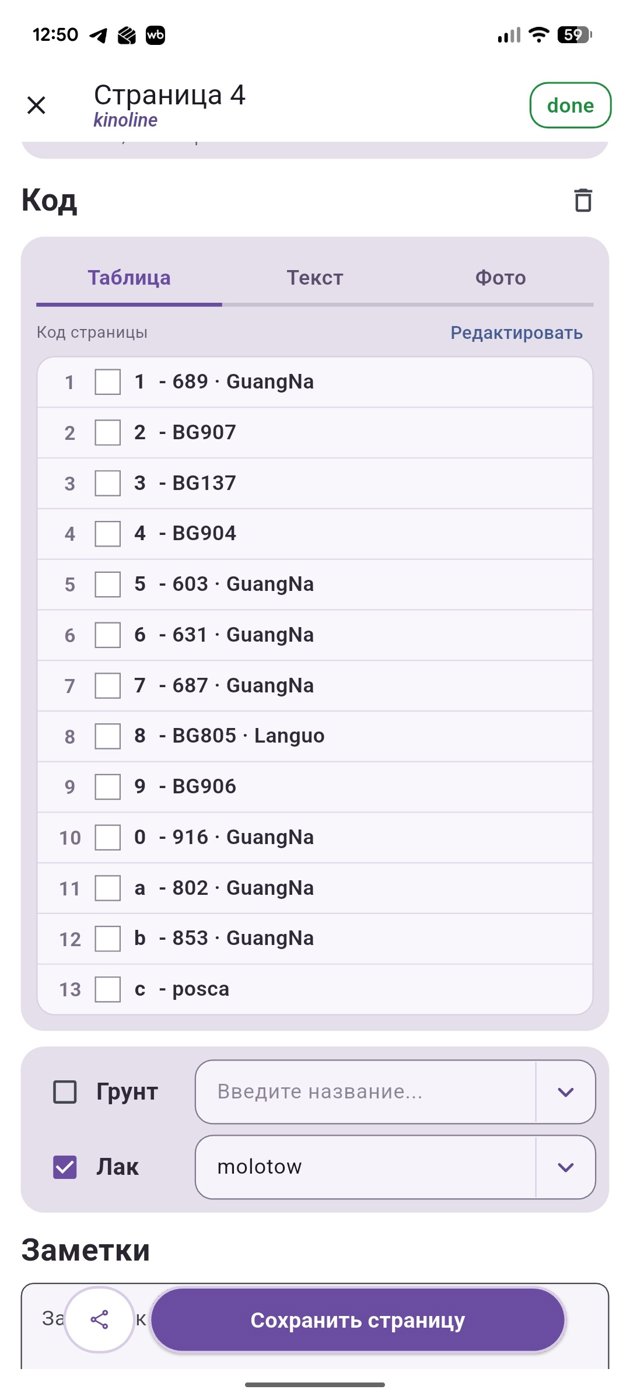Tap the Telegram icon in status bar
Screen dimensions: 630x1400
pos(98,35)
